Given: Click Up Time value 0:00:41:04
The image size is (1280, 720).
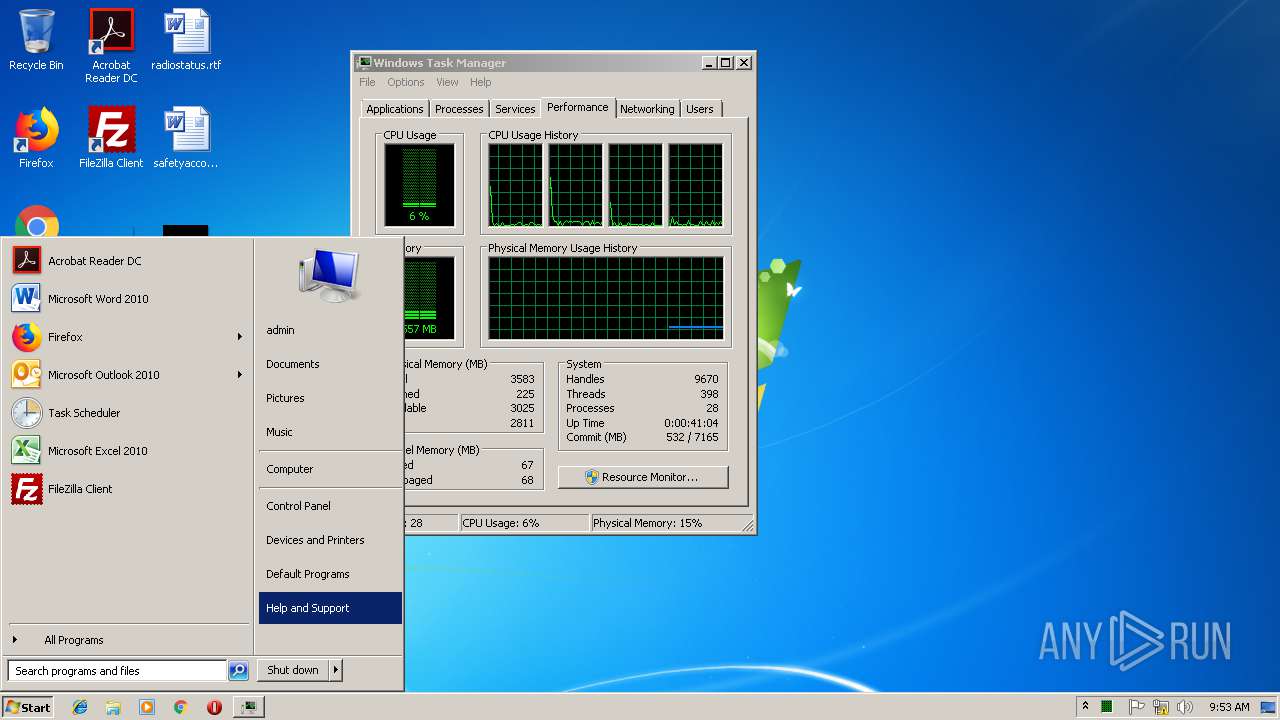Looking at the screenshot, I should pos(692,423).
